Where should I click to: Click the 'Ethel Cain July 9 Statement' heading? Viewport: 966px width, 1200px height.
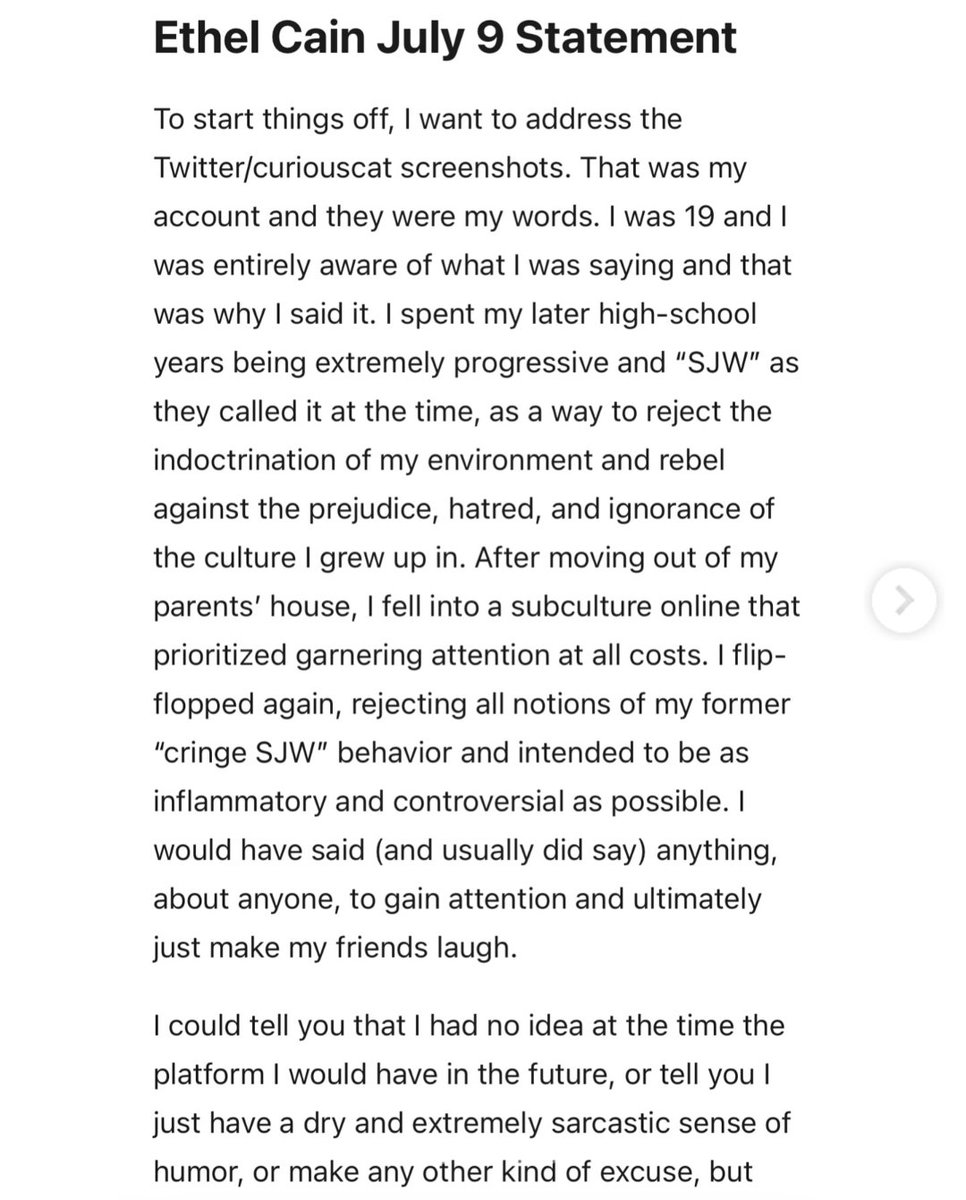pos(445,37)
